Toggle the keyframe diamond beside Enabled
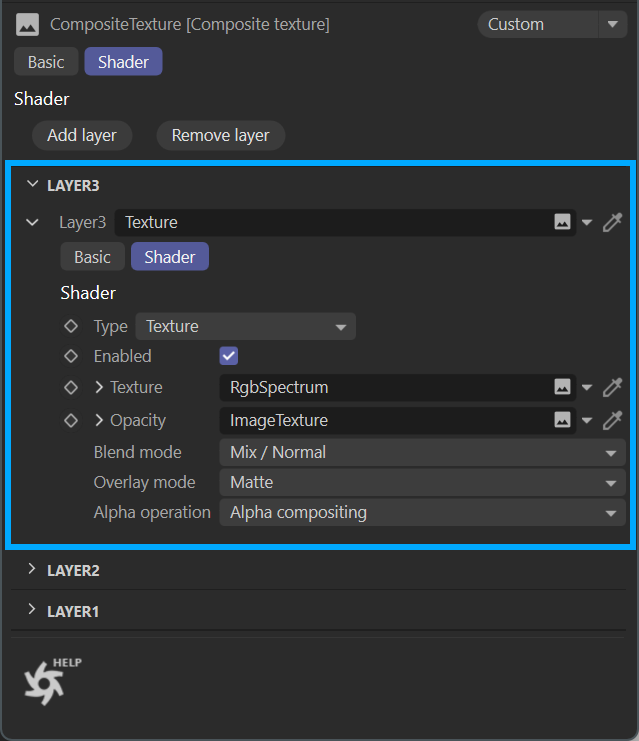This screenshot has height=741, width=639. click(70, 356)
